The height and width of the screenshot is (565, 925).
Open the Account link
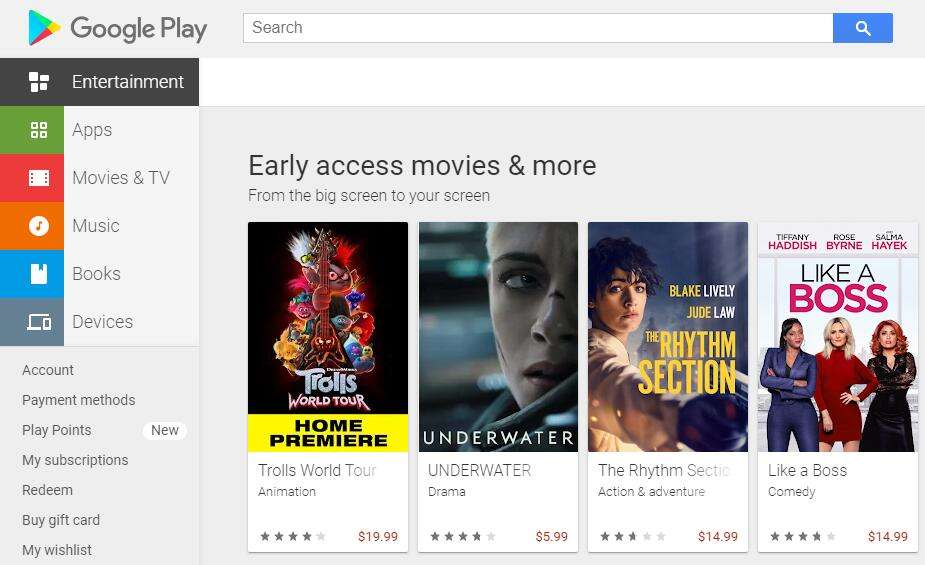tap(48, 370)
